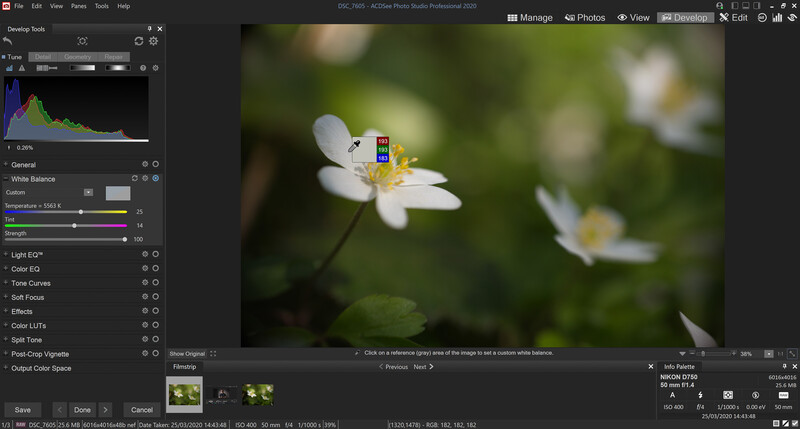Reset the White Balance group
This screenshot has width=800, height=429.
[135, 179]
